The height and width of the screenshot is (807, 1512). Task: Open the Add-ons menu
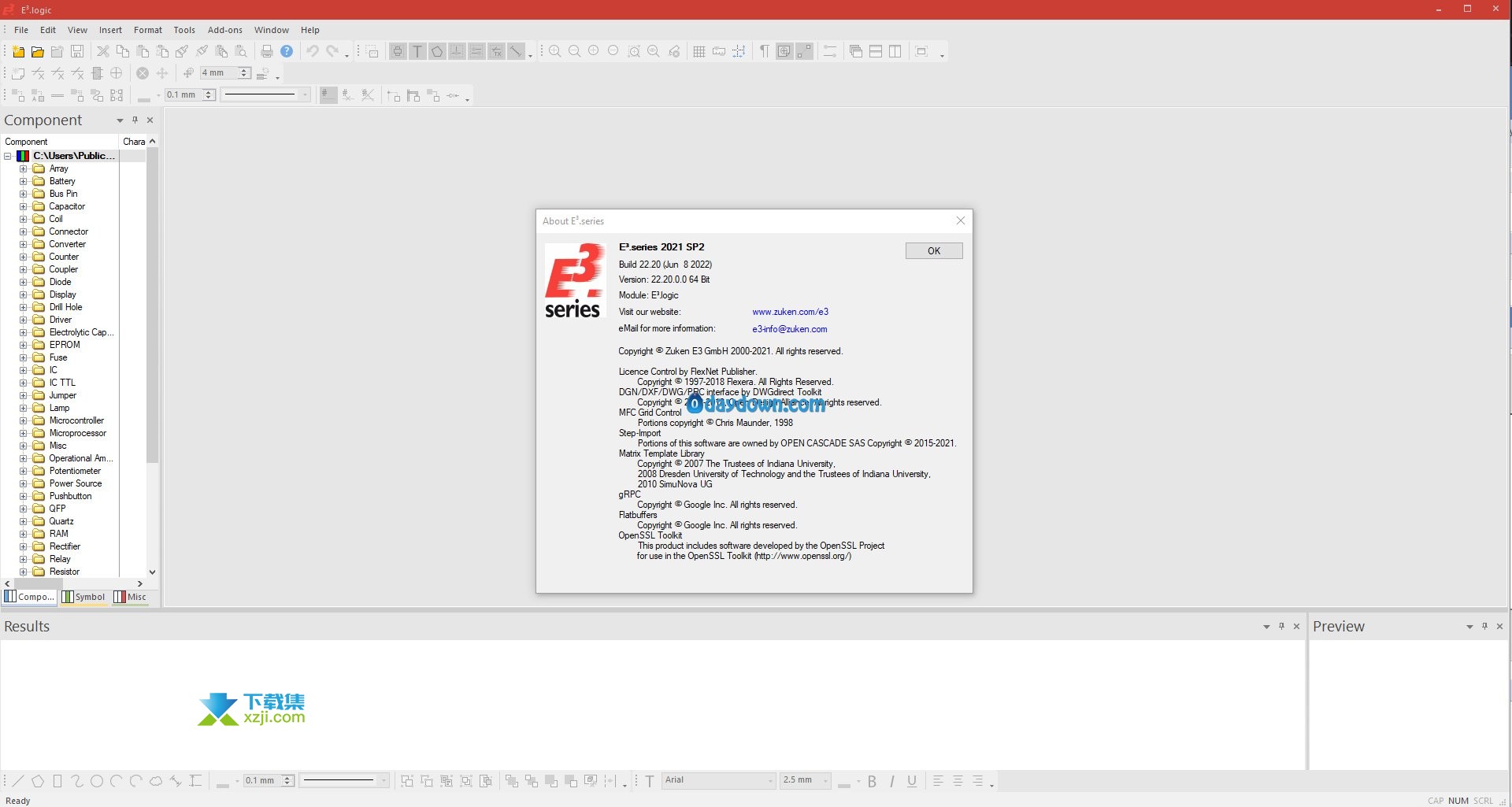pyautogui.click(x=225, y=30)
